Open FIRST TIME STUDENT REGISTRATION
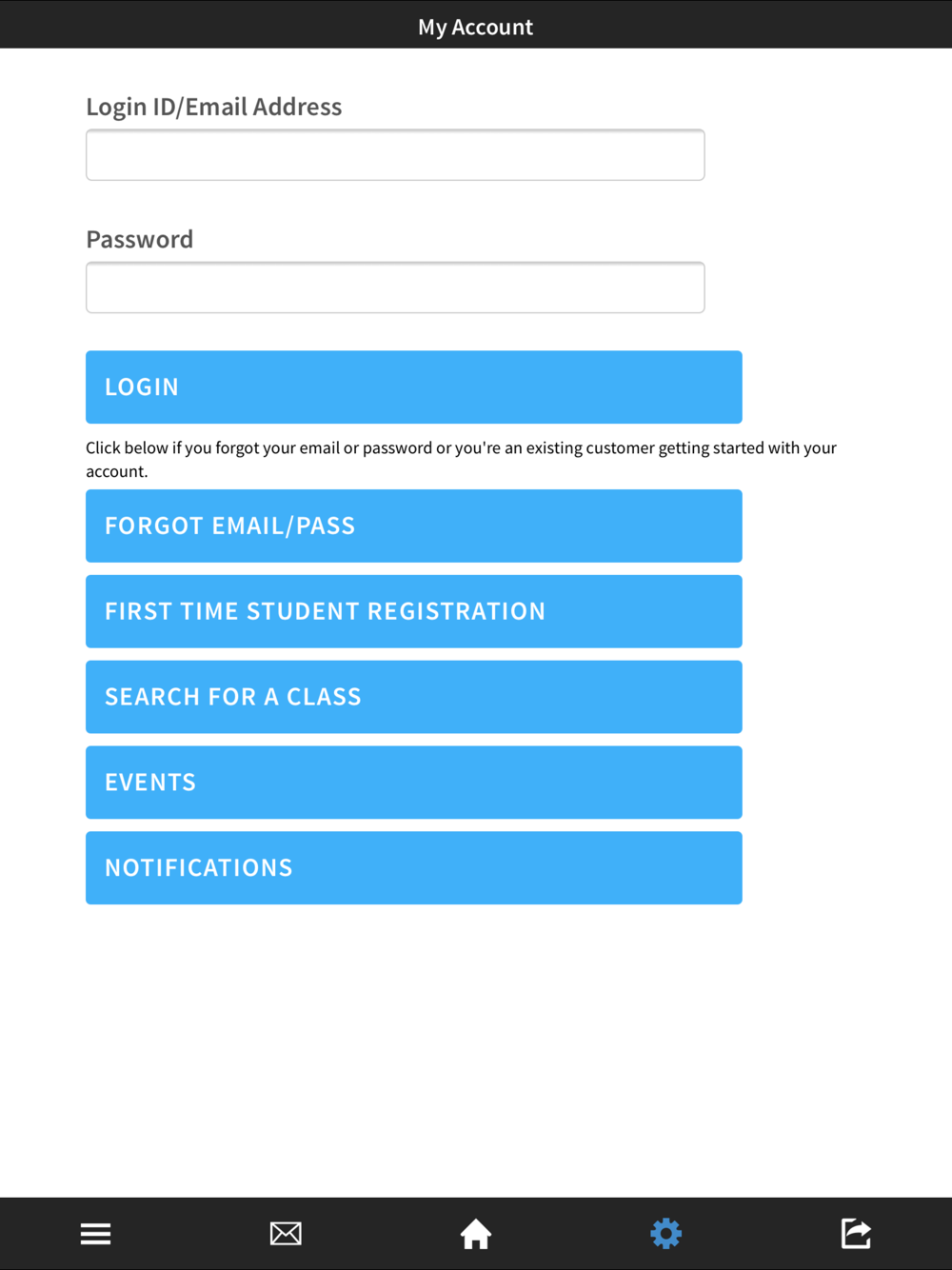Image resolution: width=952 pixels, height=1270 pixels. (414, 611)
